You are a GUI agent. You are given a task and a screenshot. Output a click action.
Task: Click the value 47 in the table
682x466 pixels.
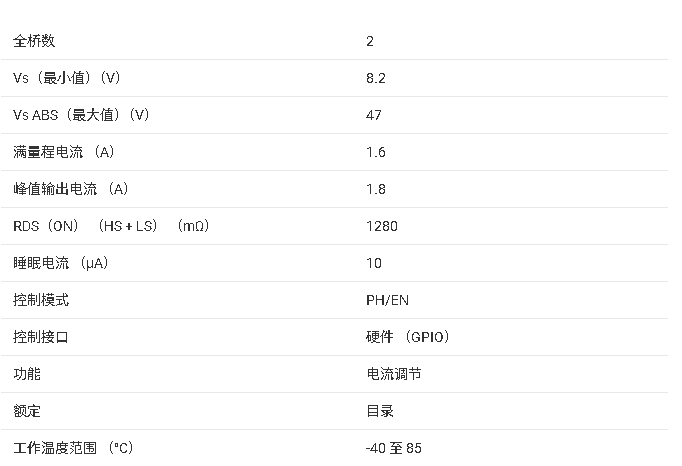(x=374, y=115)
